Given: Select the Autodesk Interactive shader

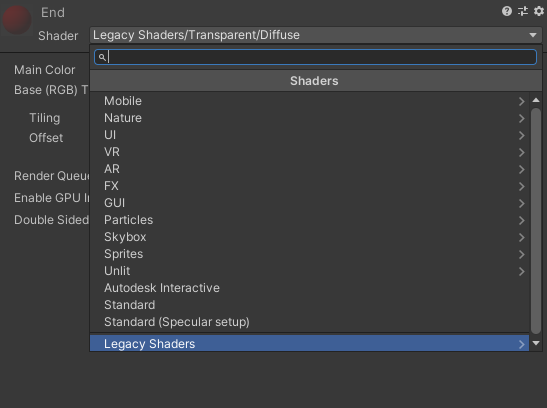Looking at the screenshot, I should 309,288.
